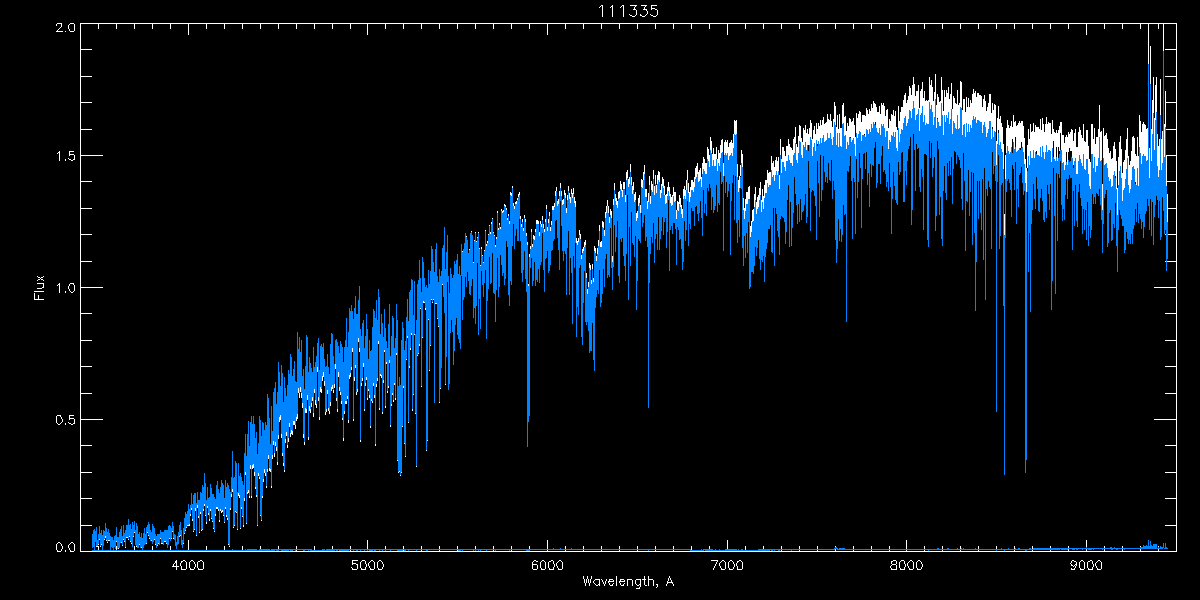Select the 6000 wavelength tick label
The height and width of the screenshot is (600, 1200).
point(547,566)
